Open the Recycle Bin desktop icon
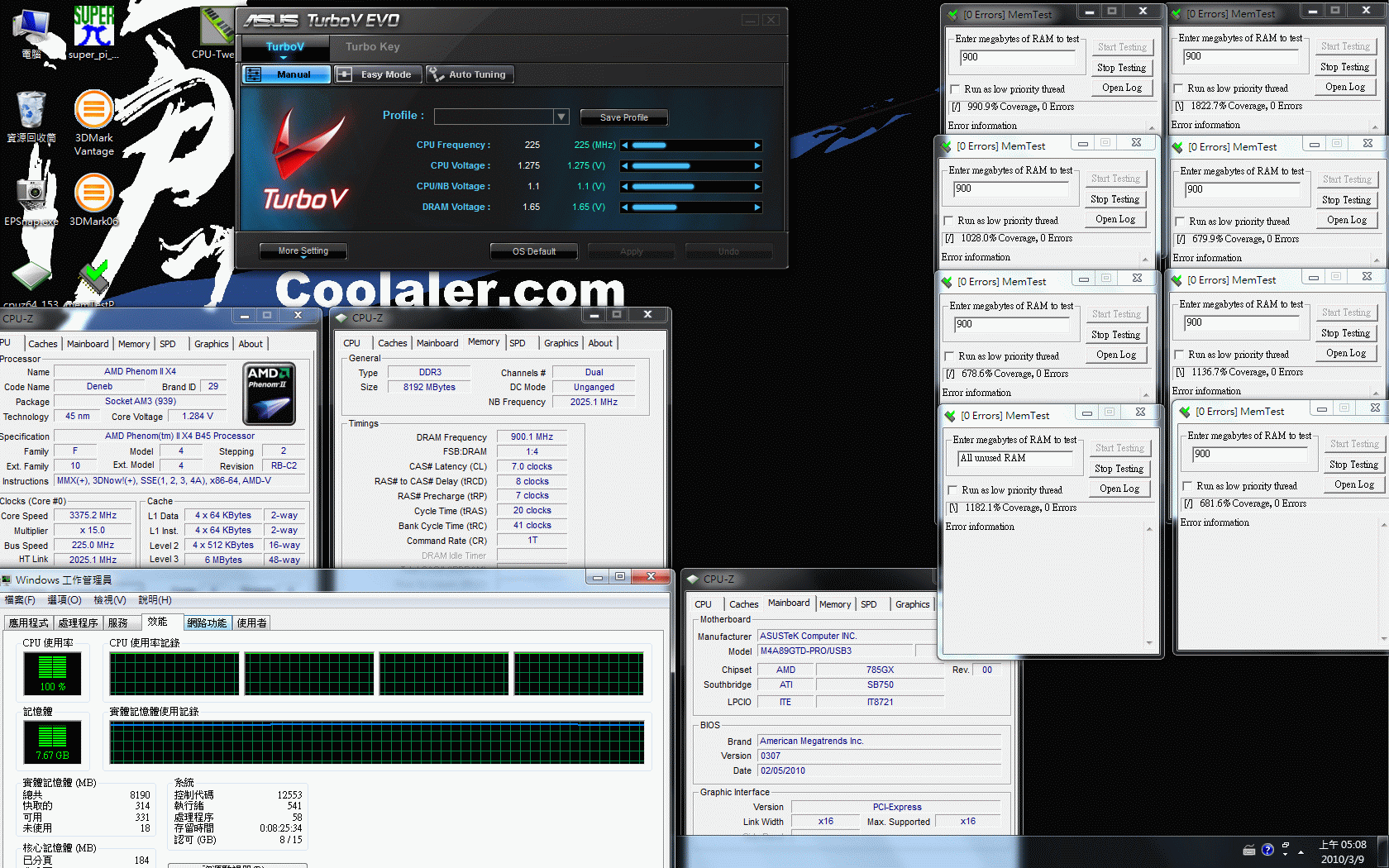Screen dimensions: 1389x868 31,117
